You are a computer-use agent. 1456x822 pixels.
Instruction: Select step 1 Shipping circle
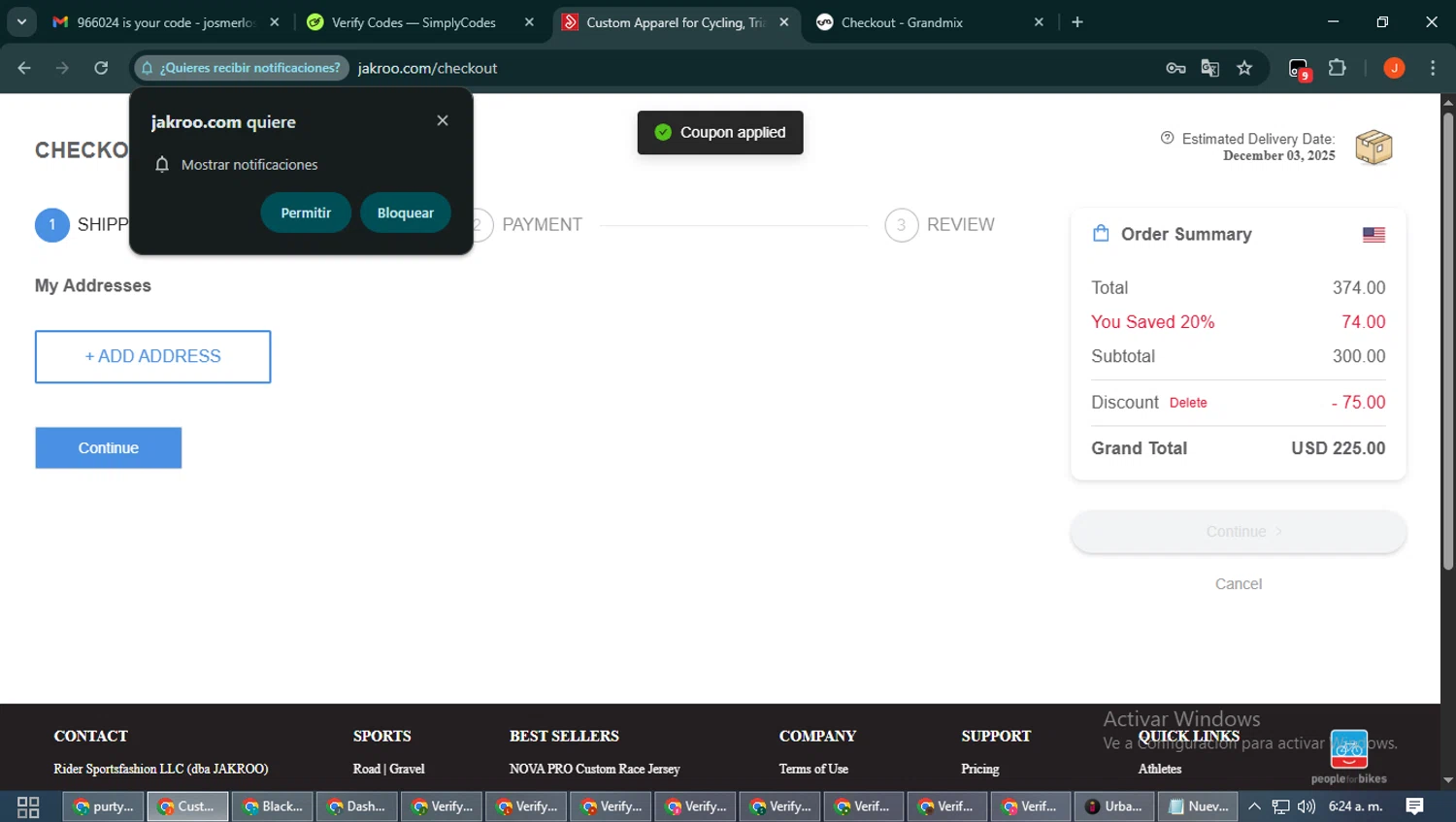pyautogui.click(x=52, y=225)
